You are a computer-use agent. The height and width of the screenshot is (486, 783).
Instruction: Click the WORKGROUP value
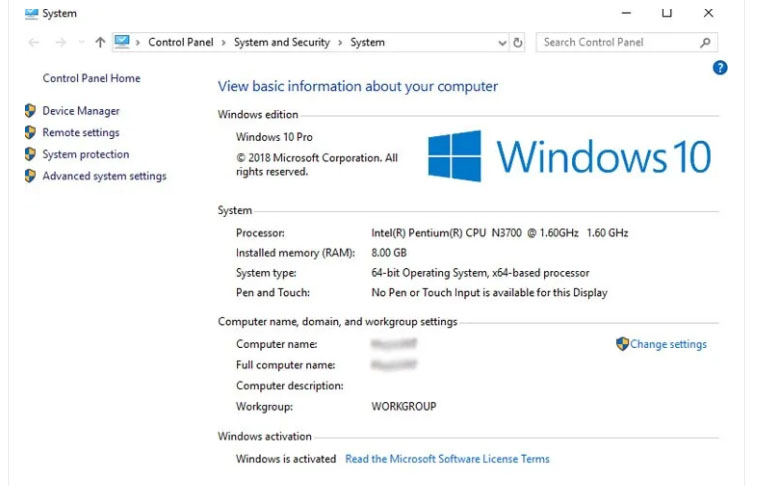[x=404, y=407]
